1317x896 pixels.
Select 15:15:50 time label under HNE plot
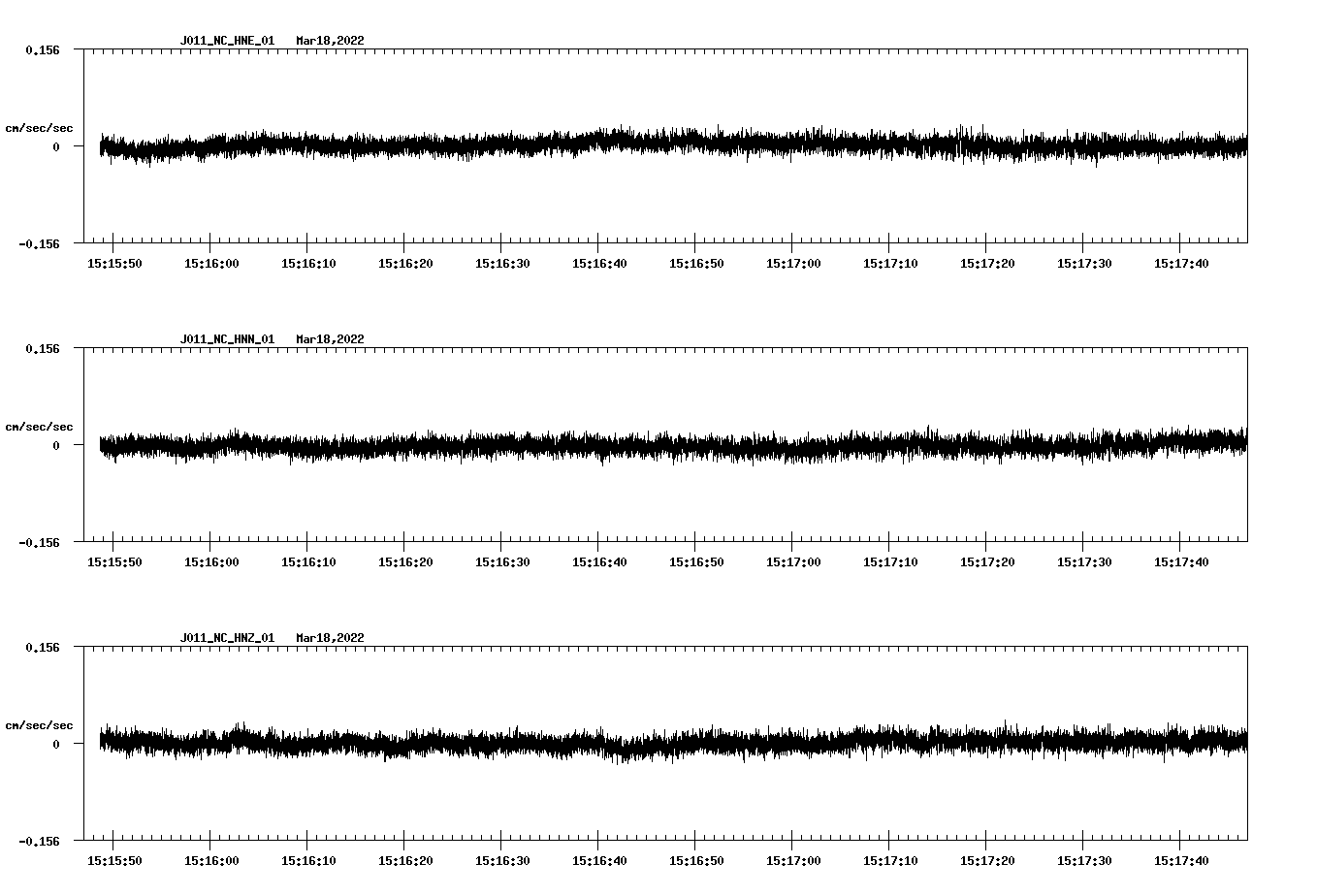[114, 264]
